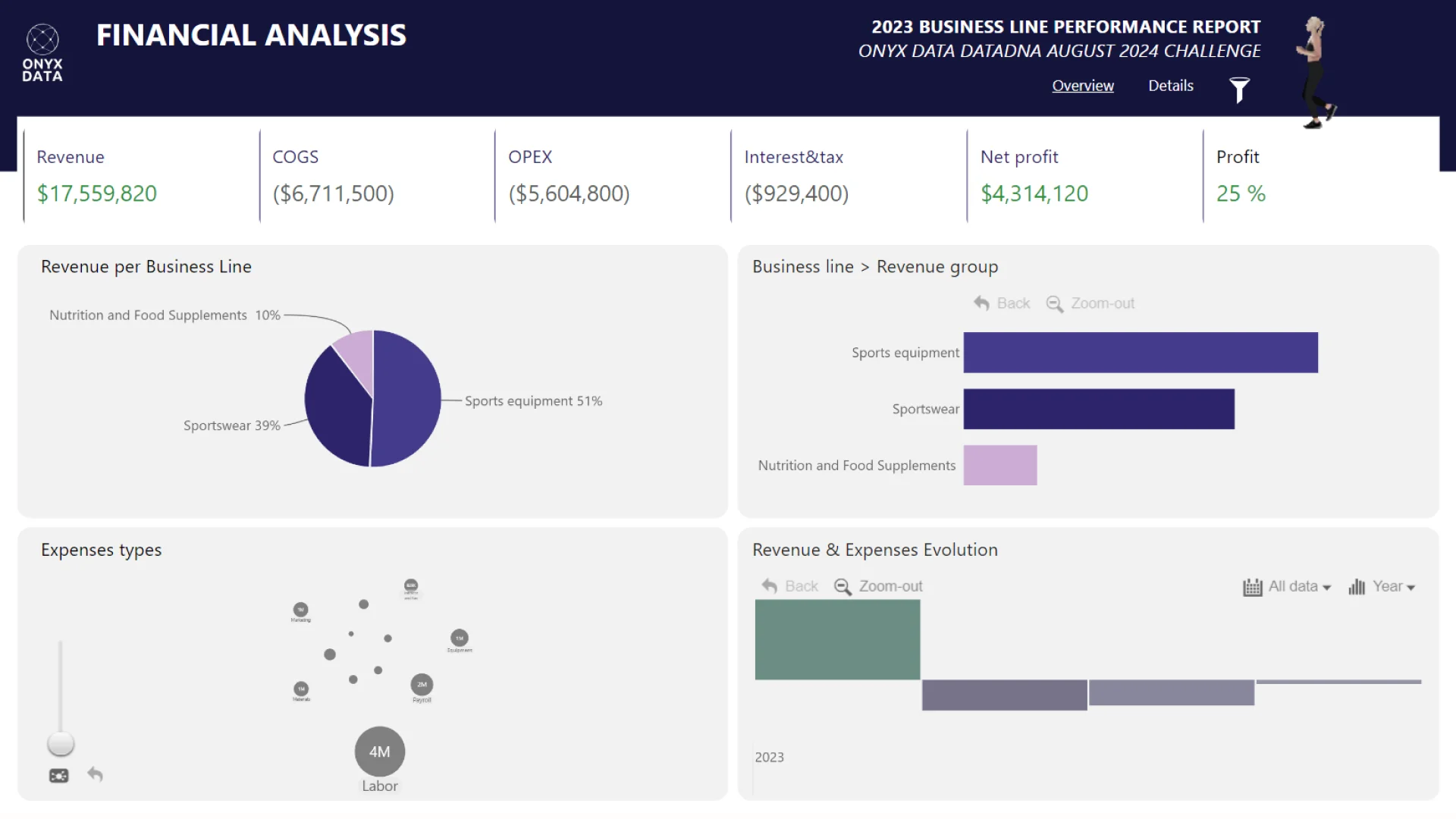Select the 1M Equipment bubble
1456x819 pixels.
pos(460,638)
